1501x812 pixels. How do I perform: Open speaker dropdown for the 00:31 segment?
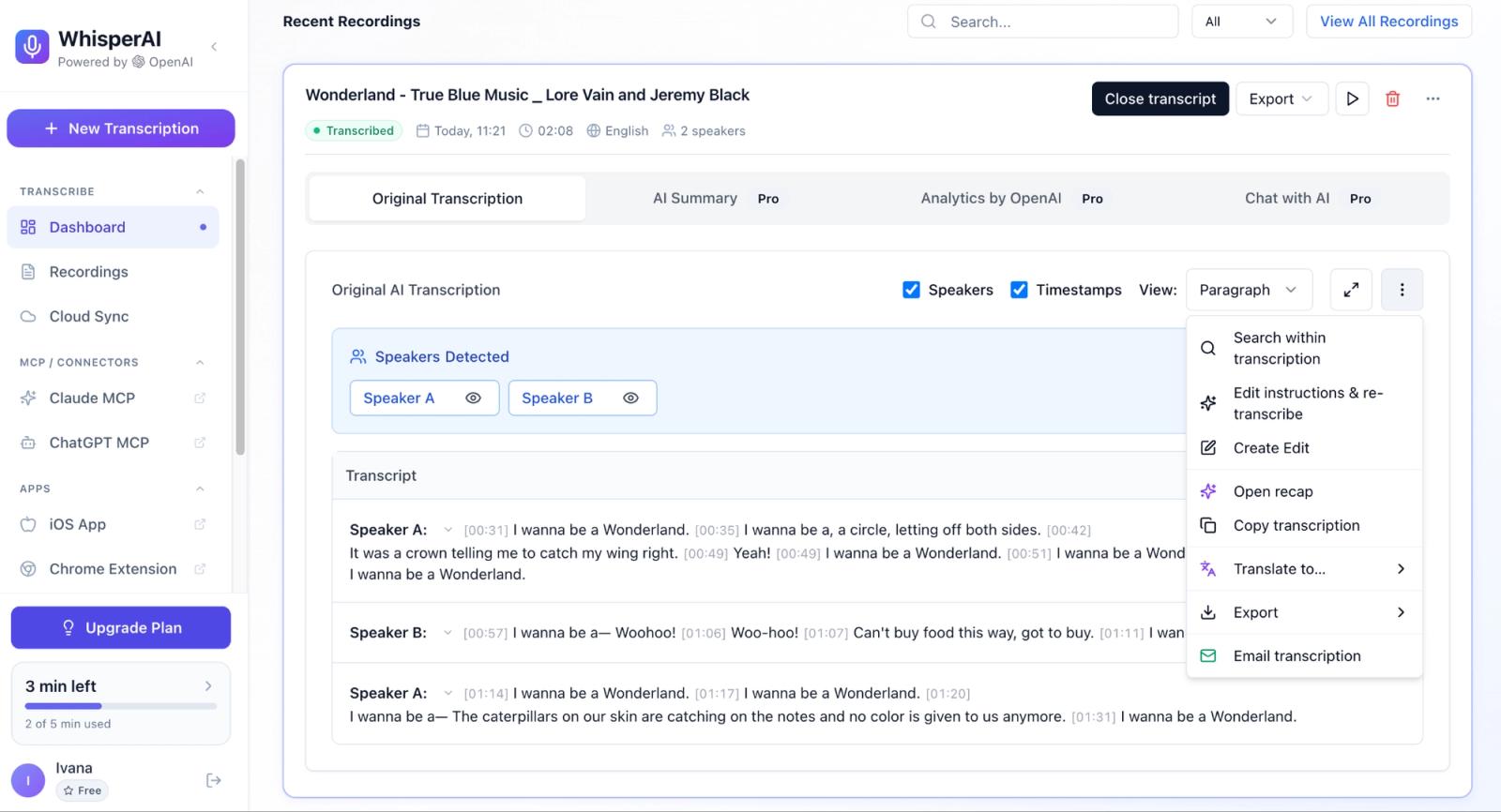[x=447, y=530]
